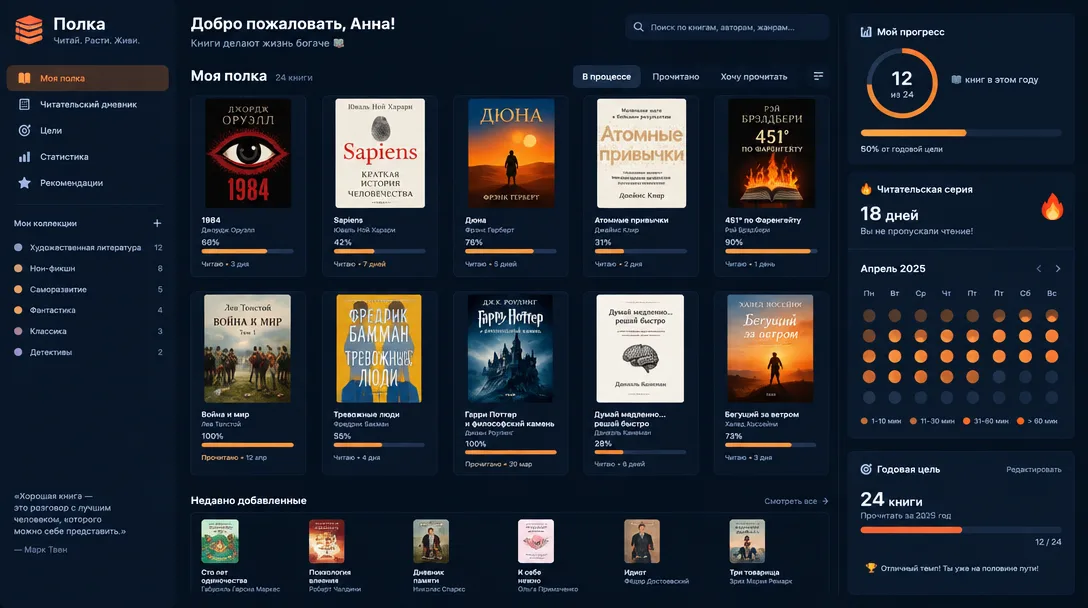1088x608 pixels.
Task: Open Статистика bar chart icon
Action: point(24,157)
